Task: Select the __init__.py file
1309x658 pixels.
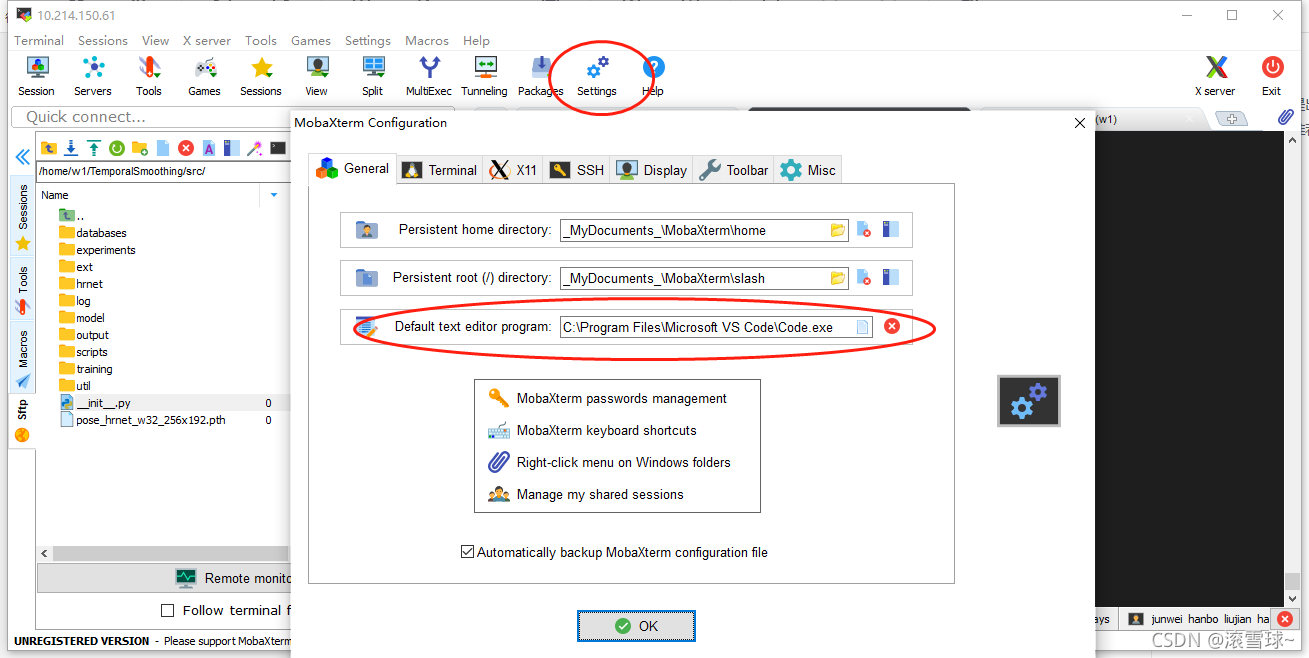Action: click(x=96, y=403)
